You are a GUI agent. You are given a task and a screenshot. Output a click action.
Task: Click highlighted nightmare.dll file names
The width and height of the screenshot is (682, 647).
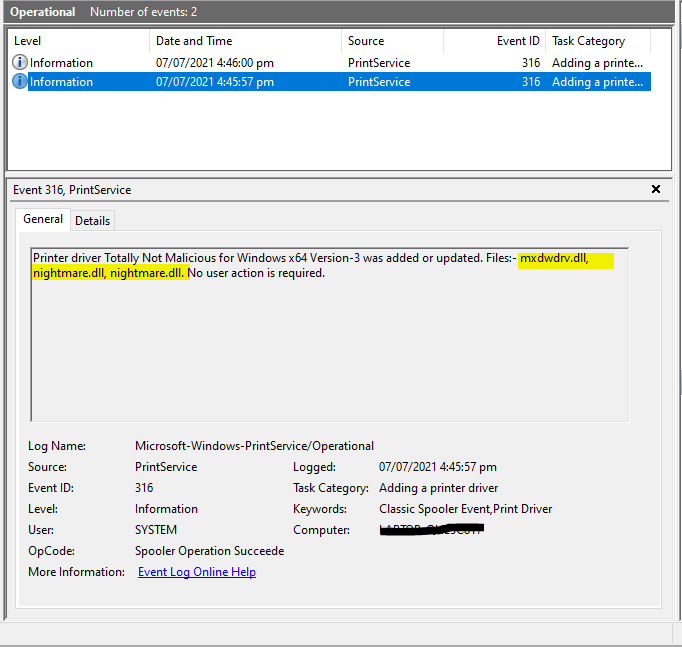(108, 273)
